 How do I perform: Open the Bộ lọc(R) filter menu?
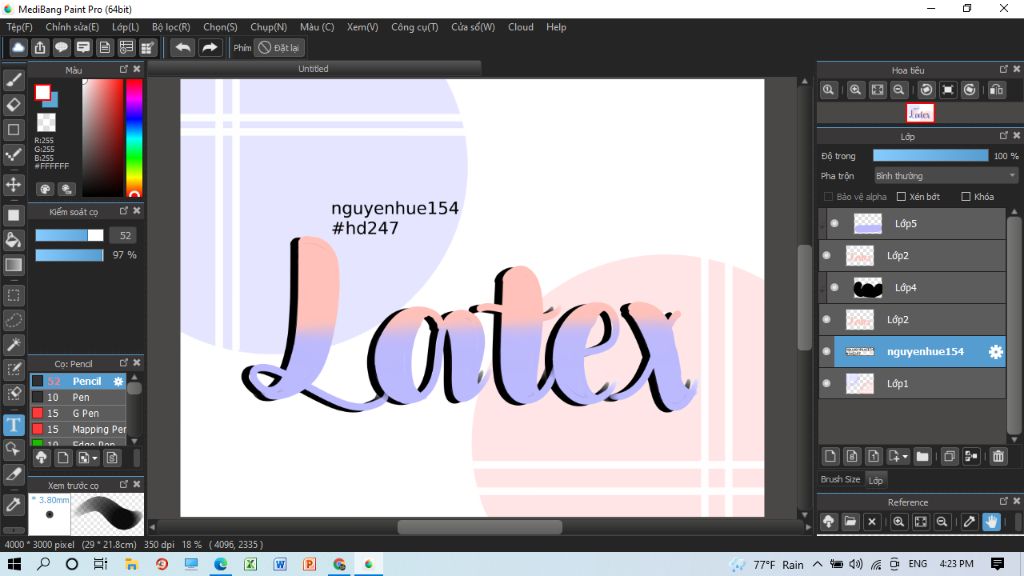(171, 27)
